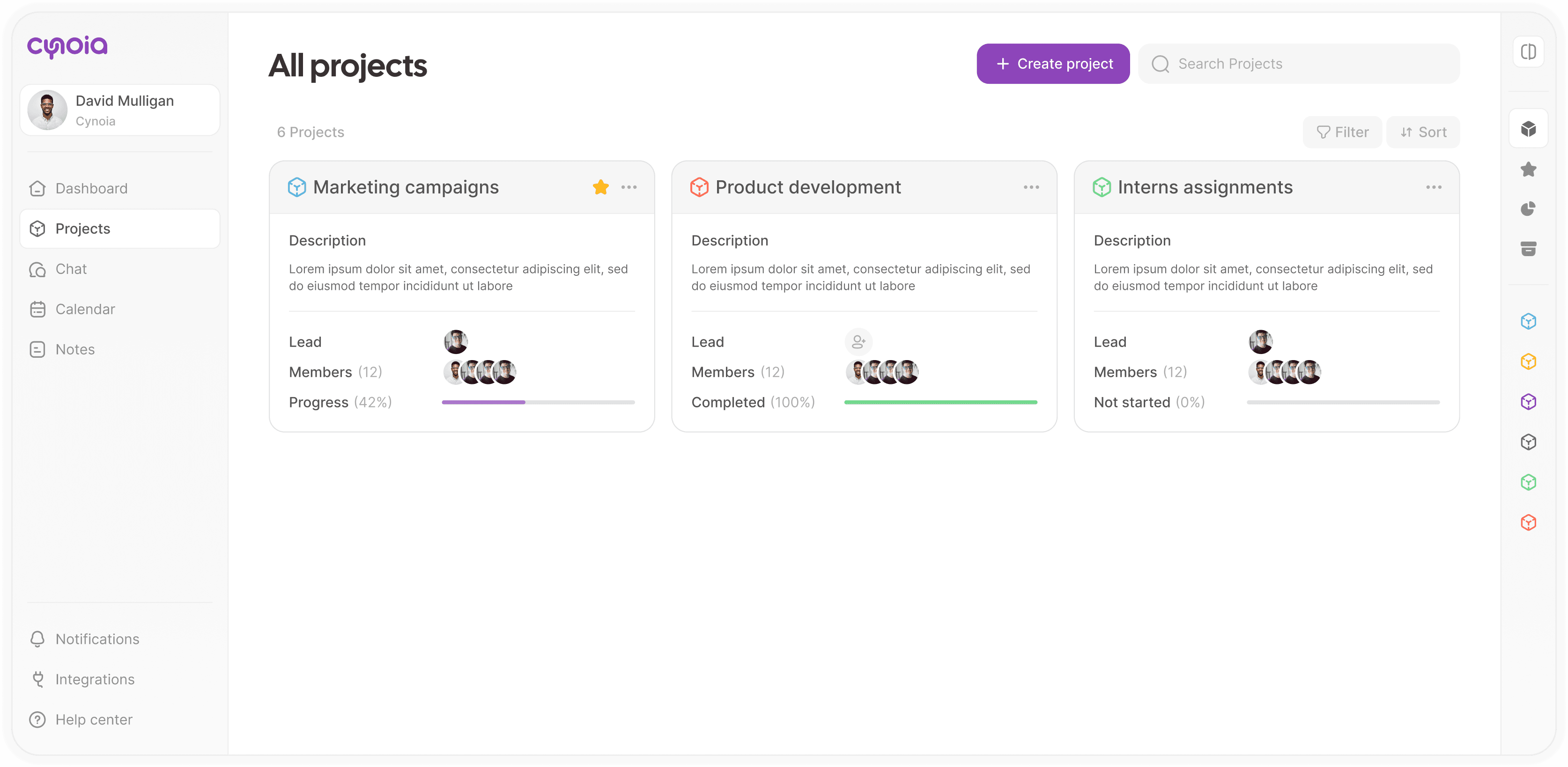Viewport: 1568px width, 767px height.
Task: Open Marketing campaigns three-dot menu
Action: tap(629, 187)
